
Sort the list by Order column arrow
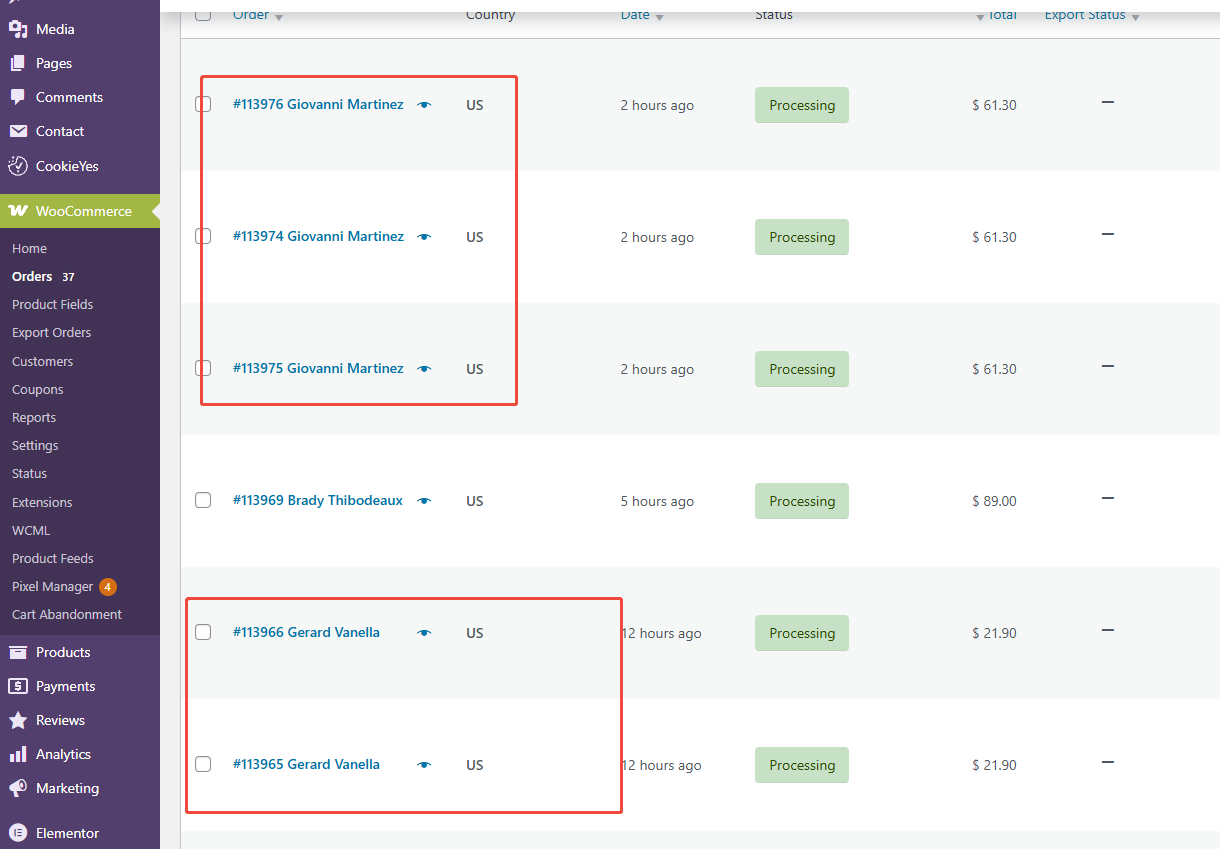(x=279, y=17)
